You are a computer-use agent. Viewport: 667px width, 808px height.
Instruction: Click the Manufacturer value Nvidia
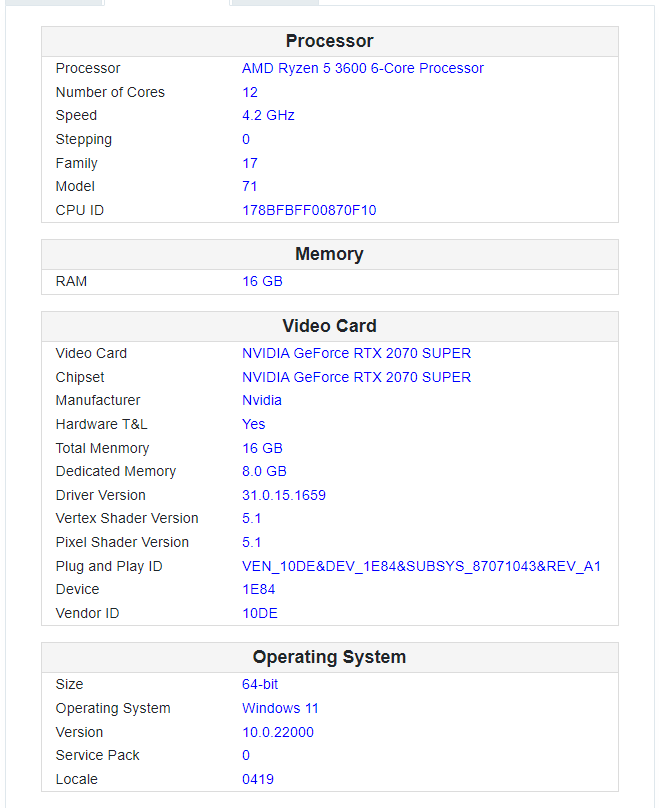(x=262, y=400)
